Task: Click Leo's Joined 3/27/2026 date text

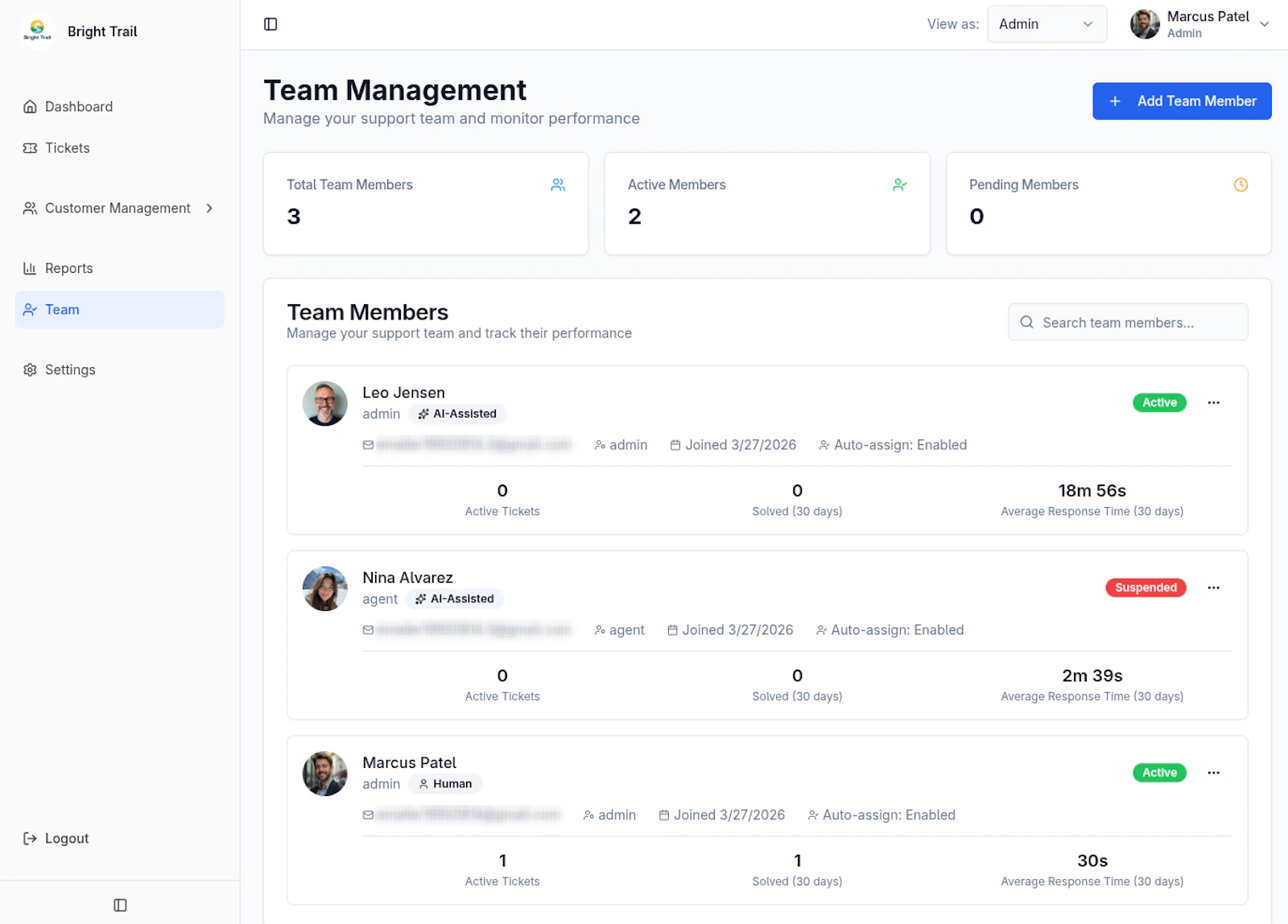Action: coord(741,445)
